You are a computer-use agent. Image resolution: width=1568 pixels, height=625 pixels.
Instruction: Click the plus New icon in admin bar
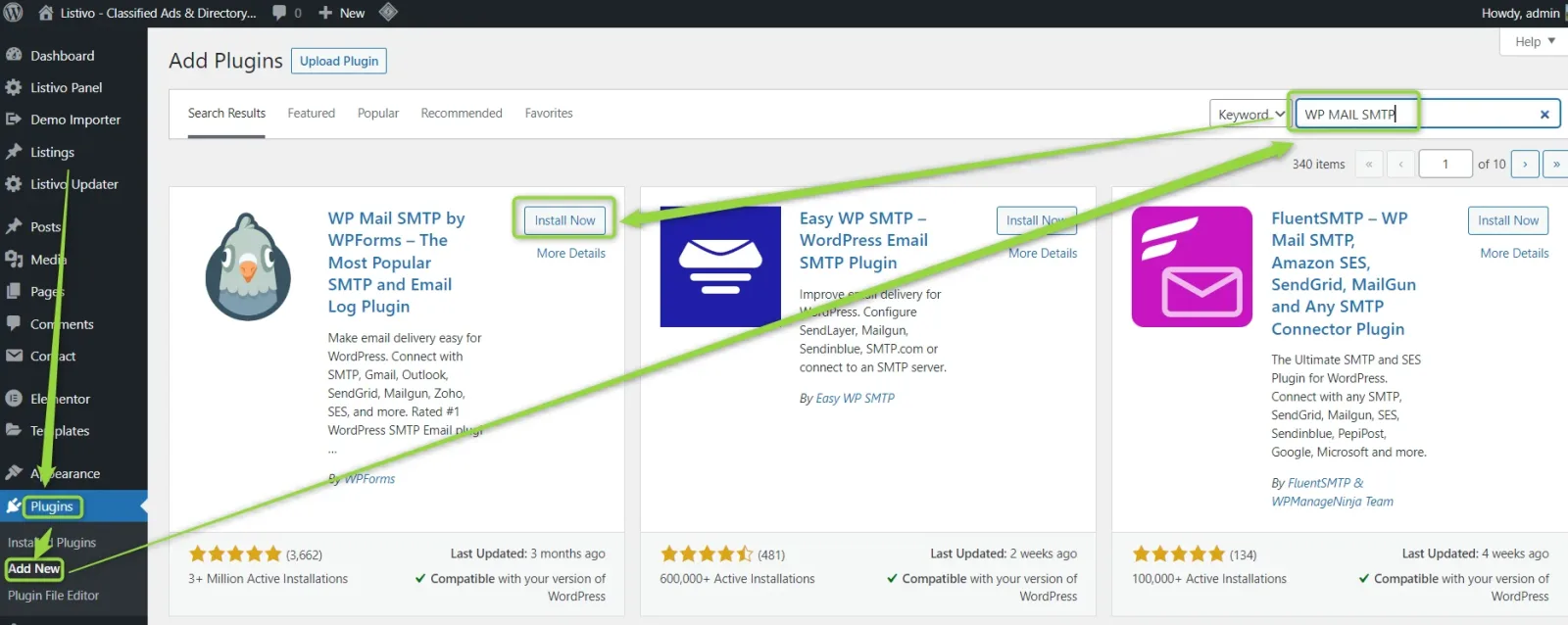(x=341, y=13)
